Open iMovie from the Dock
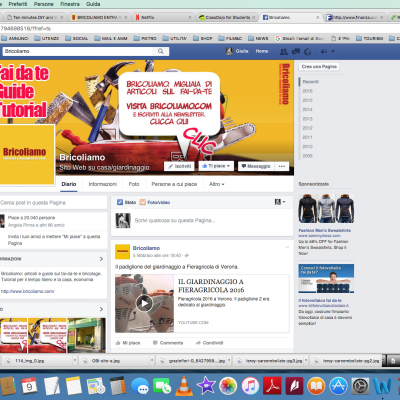Image resolution: width=400 pixels, height=400 pixels. coord(206,386)
